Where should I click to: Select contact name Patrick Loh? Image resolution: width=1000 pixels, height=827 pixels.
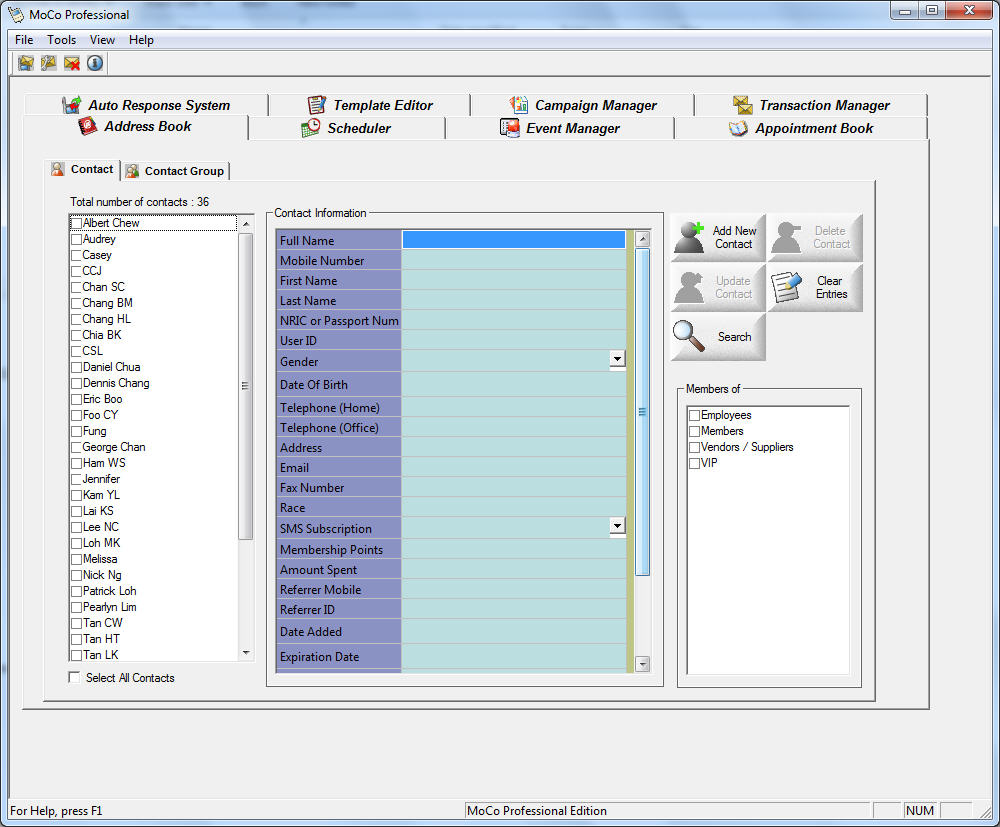[x=109, y=591]
